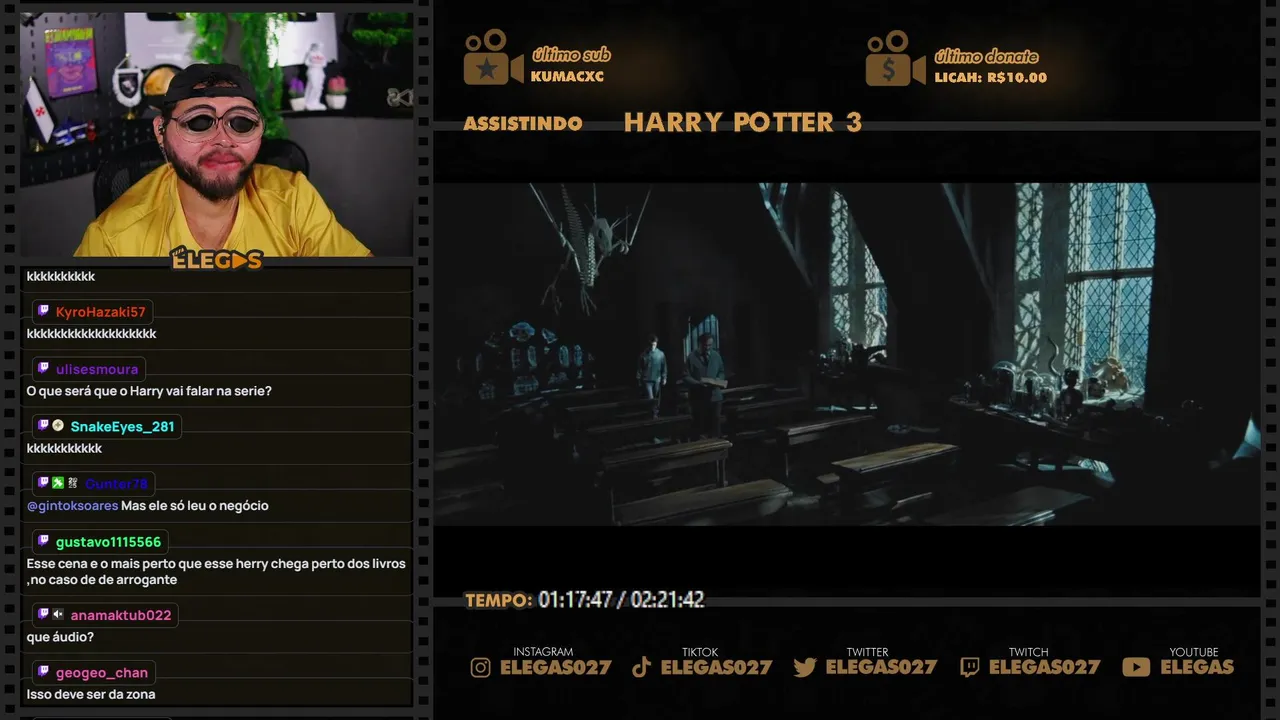Click the Harry Potter movie video frame

(847, 353)
